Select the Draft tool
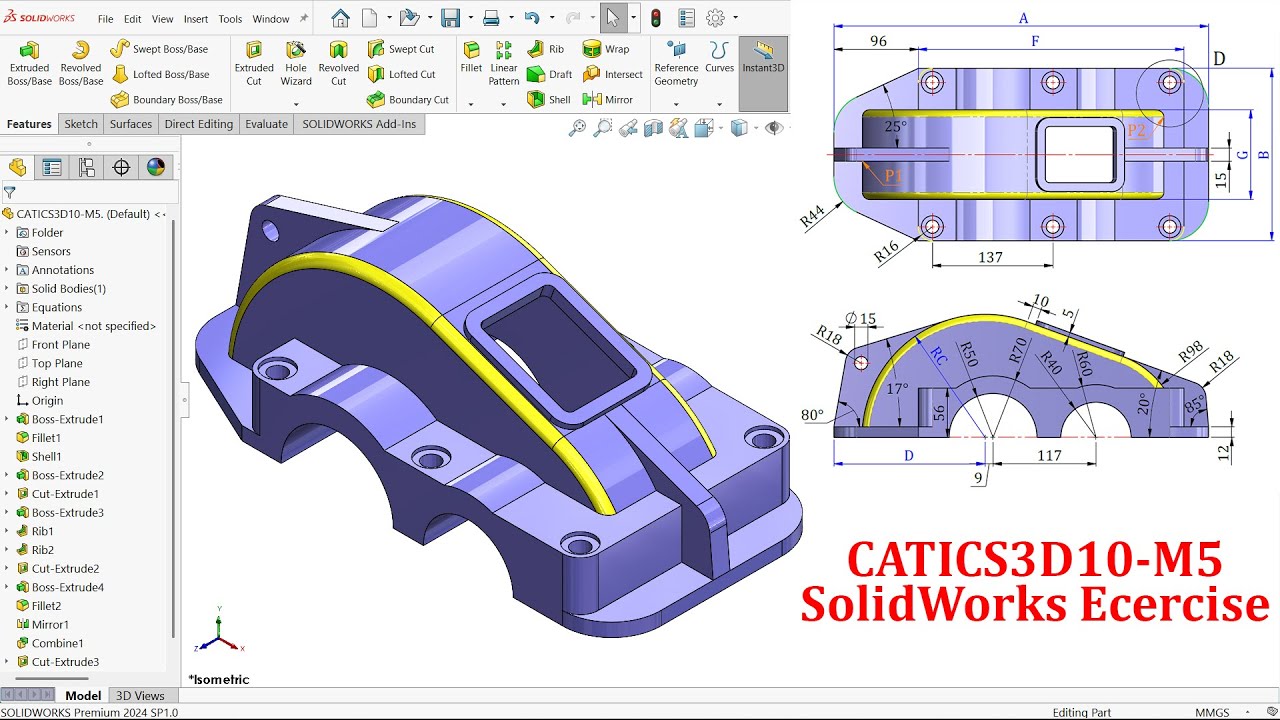Viewport: 1280px width, 720px height. pyautogui.click(x=549, y=74)
